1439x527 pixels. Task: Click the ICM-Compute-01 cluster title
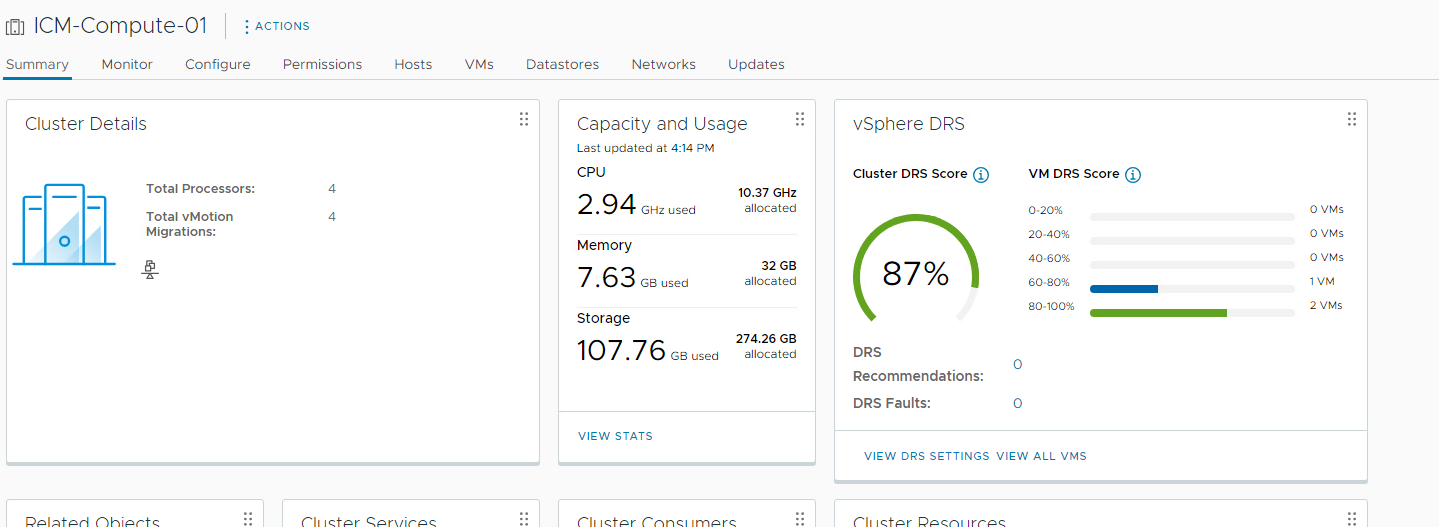(x=120, y=26)
